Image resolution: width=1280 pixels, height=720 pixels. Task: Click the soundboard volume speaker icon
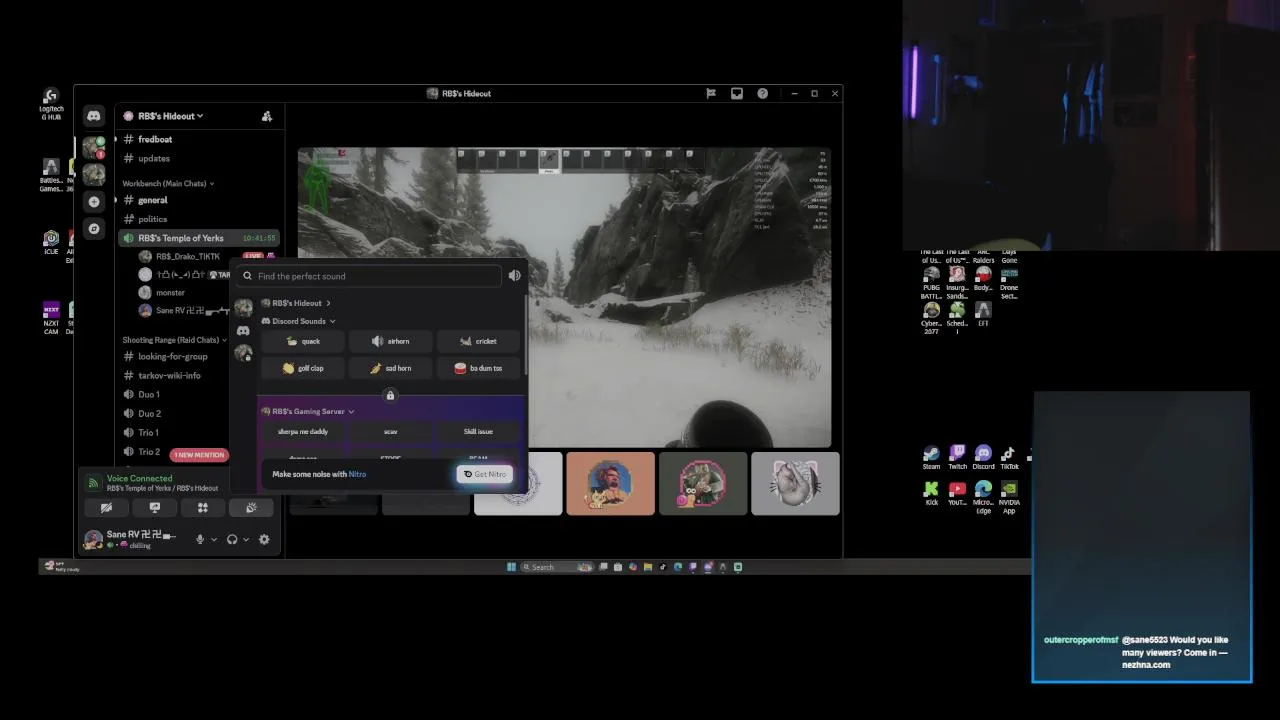[x=514, y=276]
